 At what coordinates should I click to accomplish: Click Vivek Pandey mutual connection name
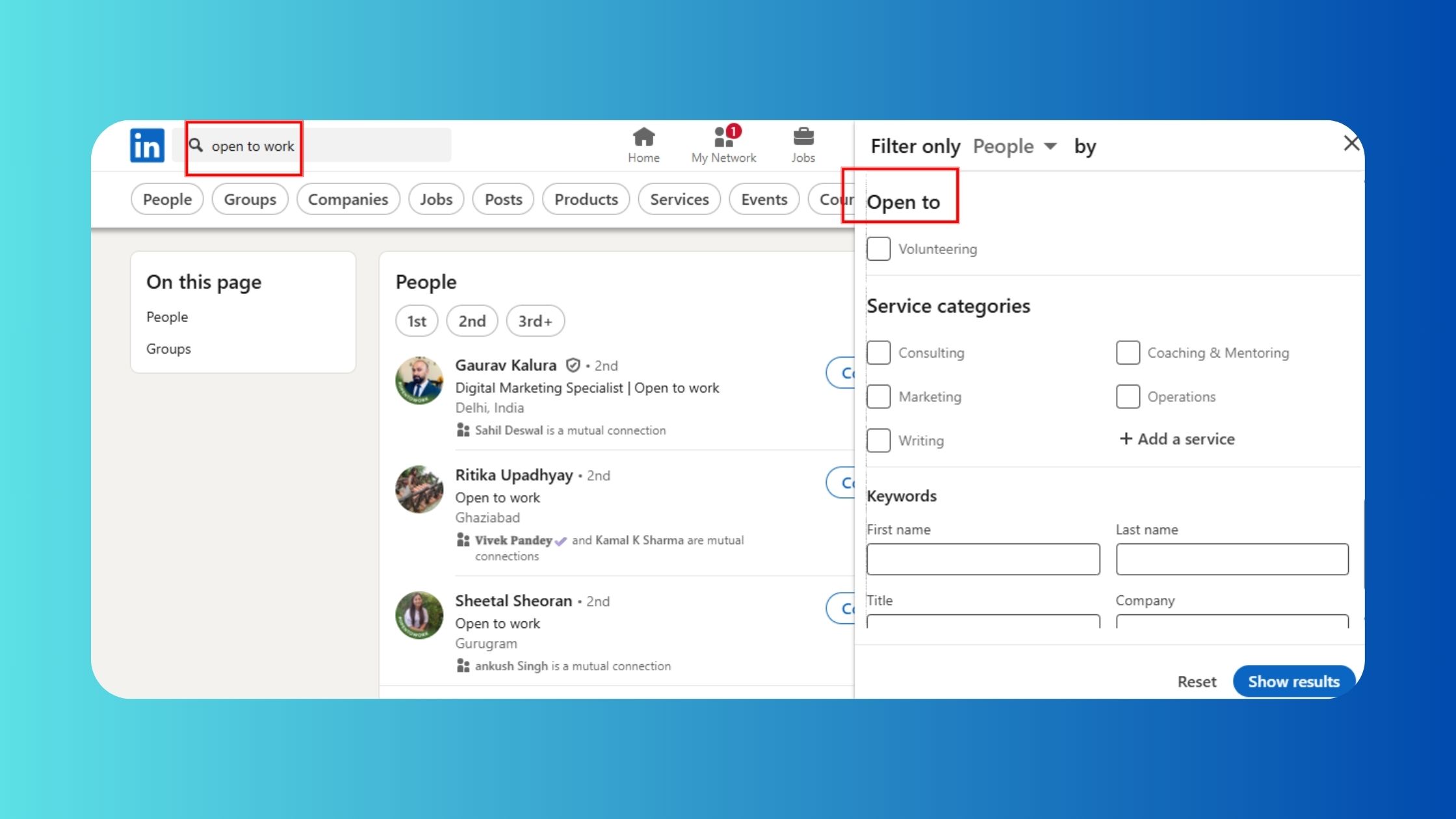coord(513,540)
